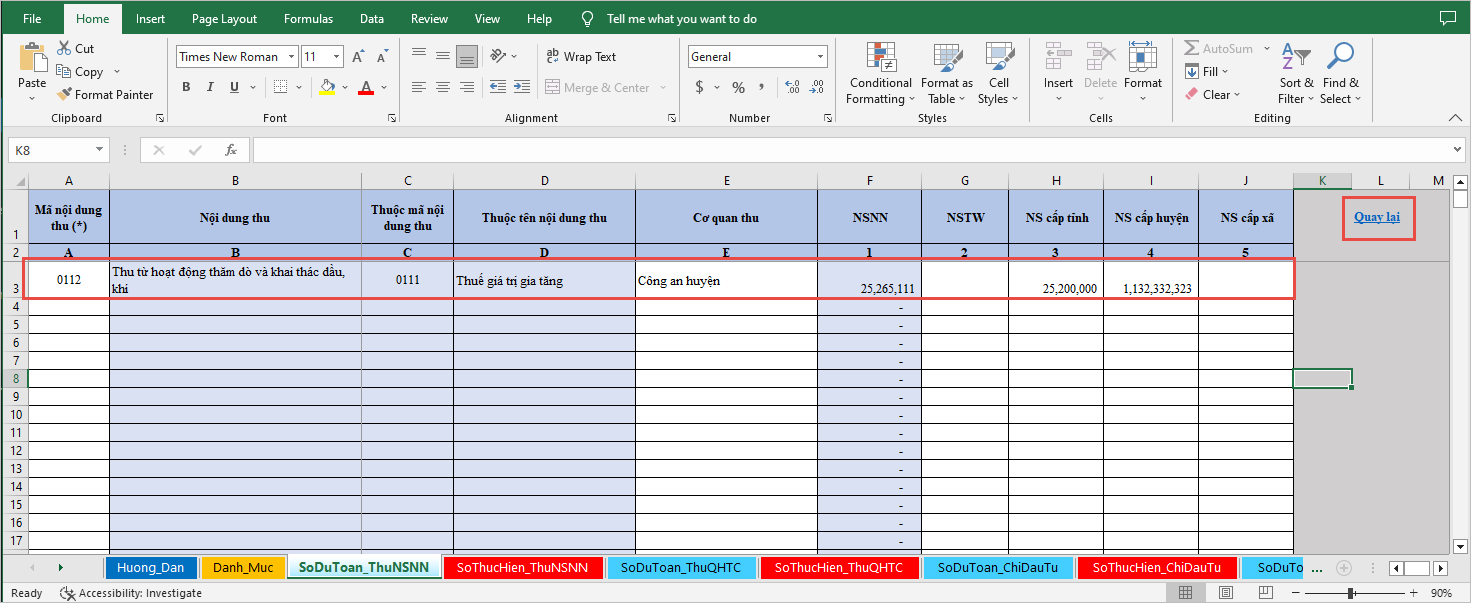The height and width of the screenshot is (603, 1471).
Task: Open the Page Layout ribbon tab
Action: tap(224, 18)
